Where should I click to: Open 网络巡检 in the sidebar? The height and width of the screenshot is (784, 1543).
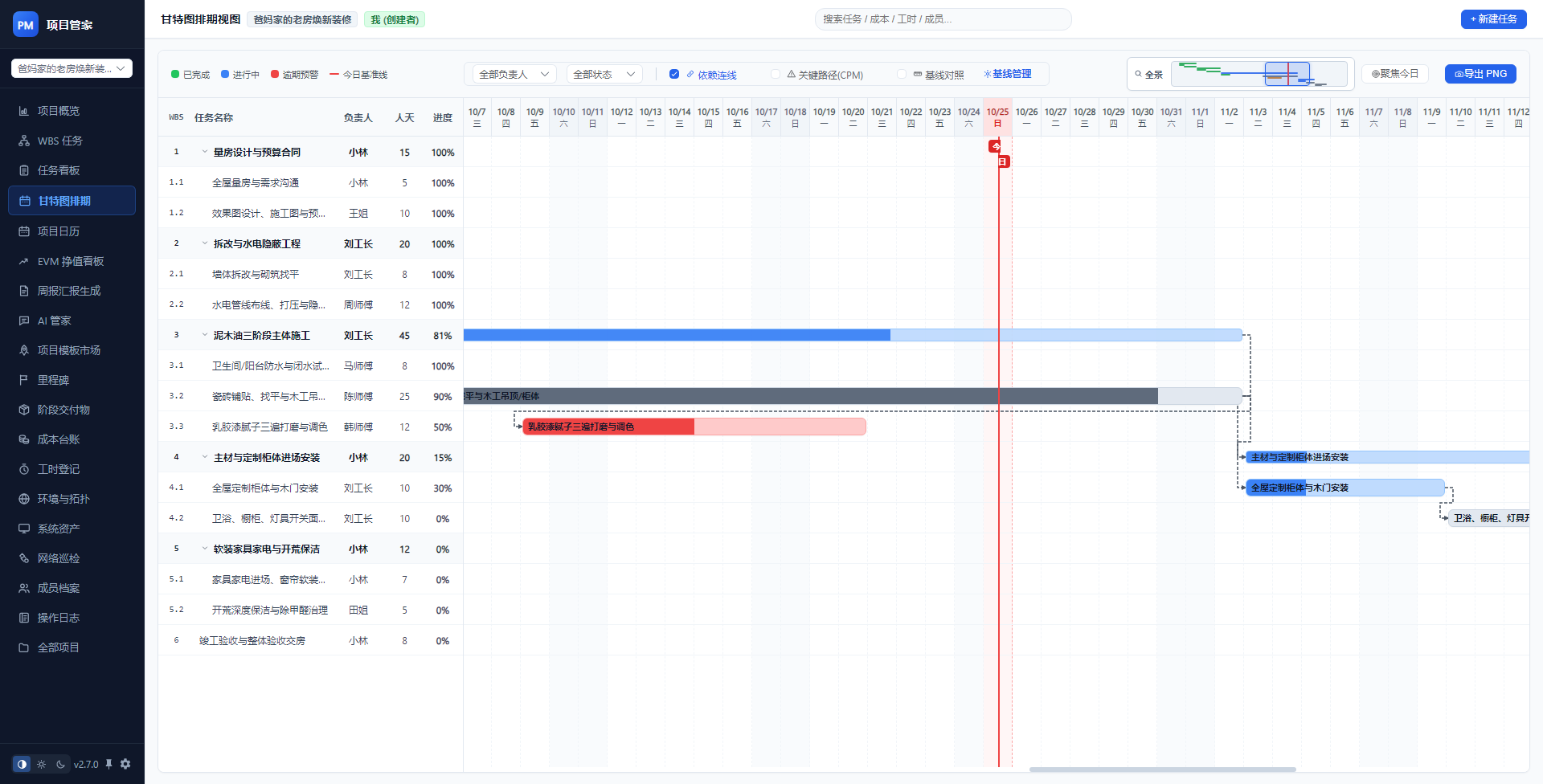pyautogui.click(x=72, y=558)
